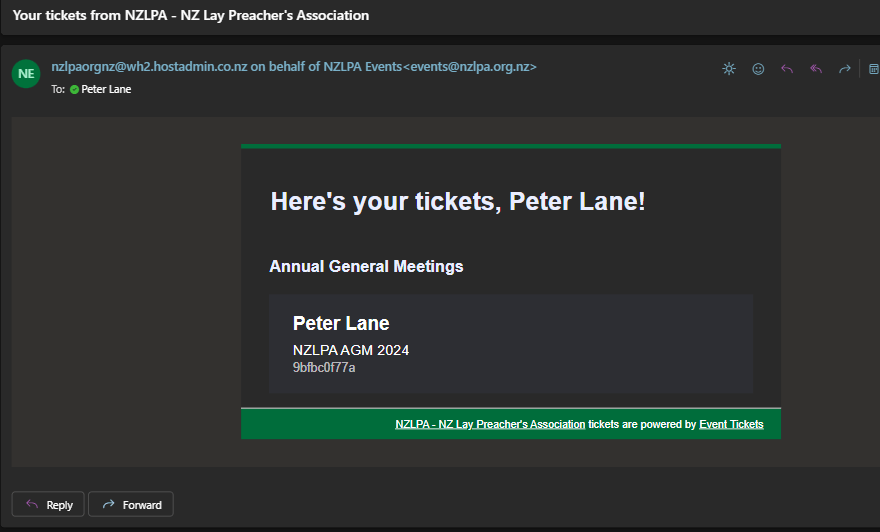Open the partially visible apps icon at right edge
Viewport: 880px width, 532px height.
(x=874, y=69)
